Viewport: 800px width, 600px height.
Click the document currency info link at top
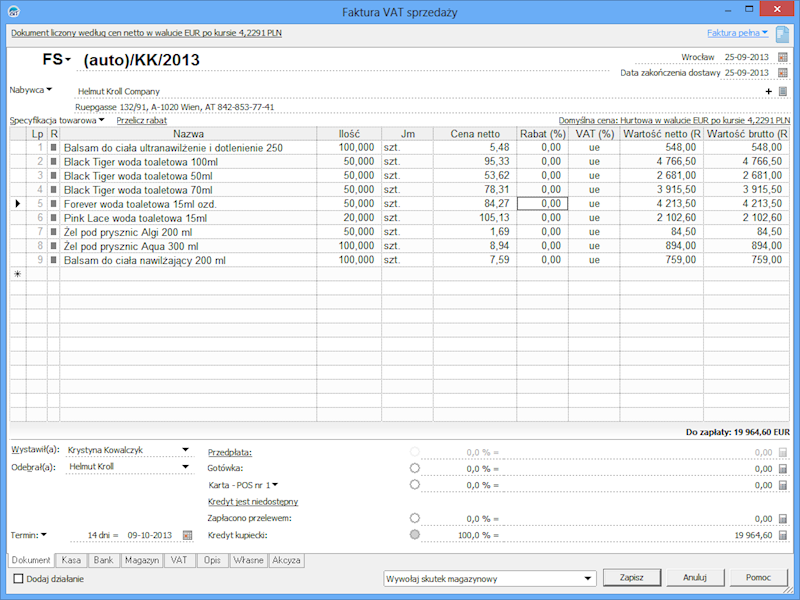(146, 33)
